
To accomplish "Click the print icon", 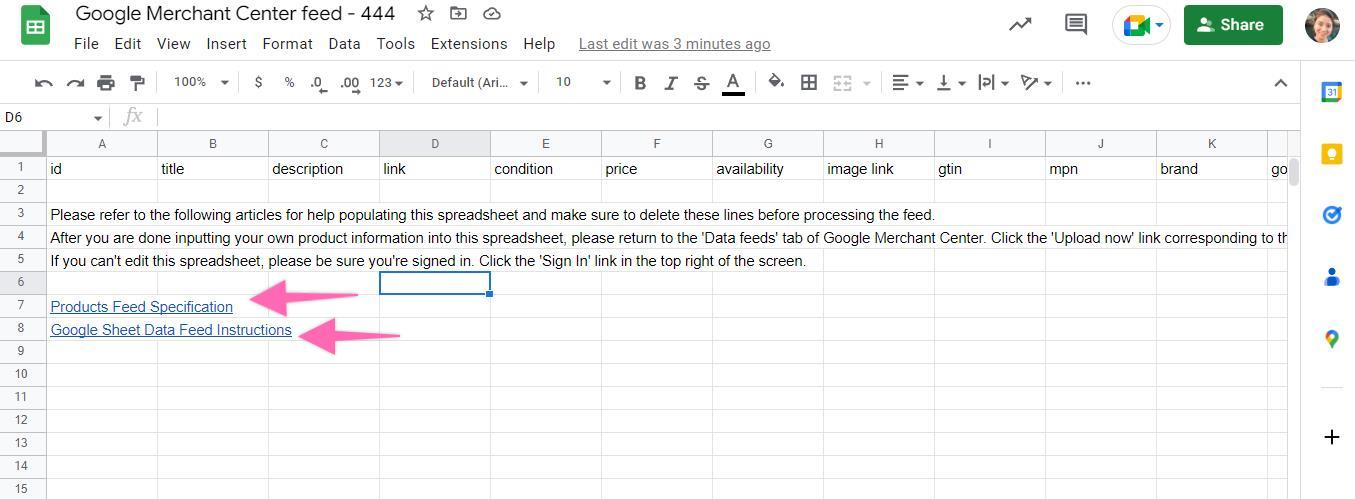I will pos(106,83).
